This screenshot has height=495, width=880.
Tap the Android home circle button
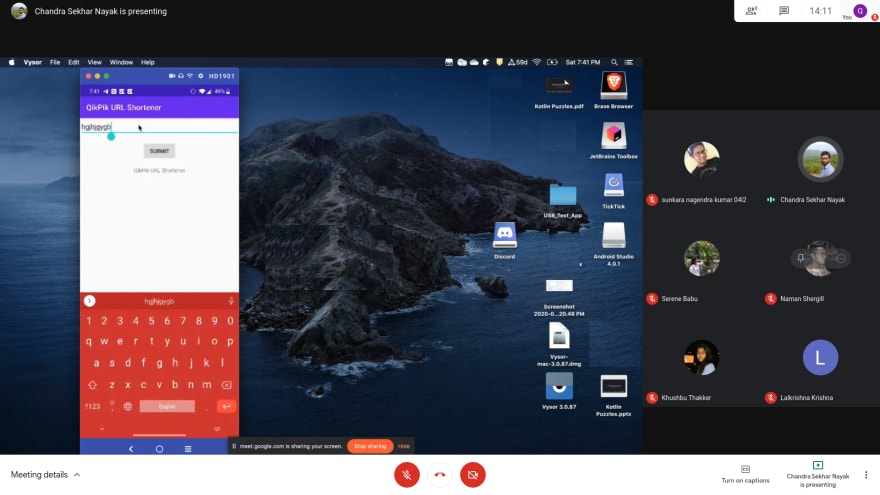pos(159,448)
